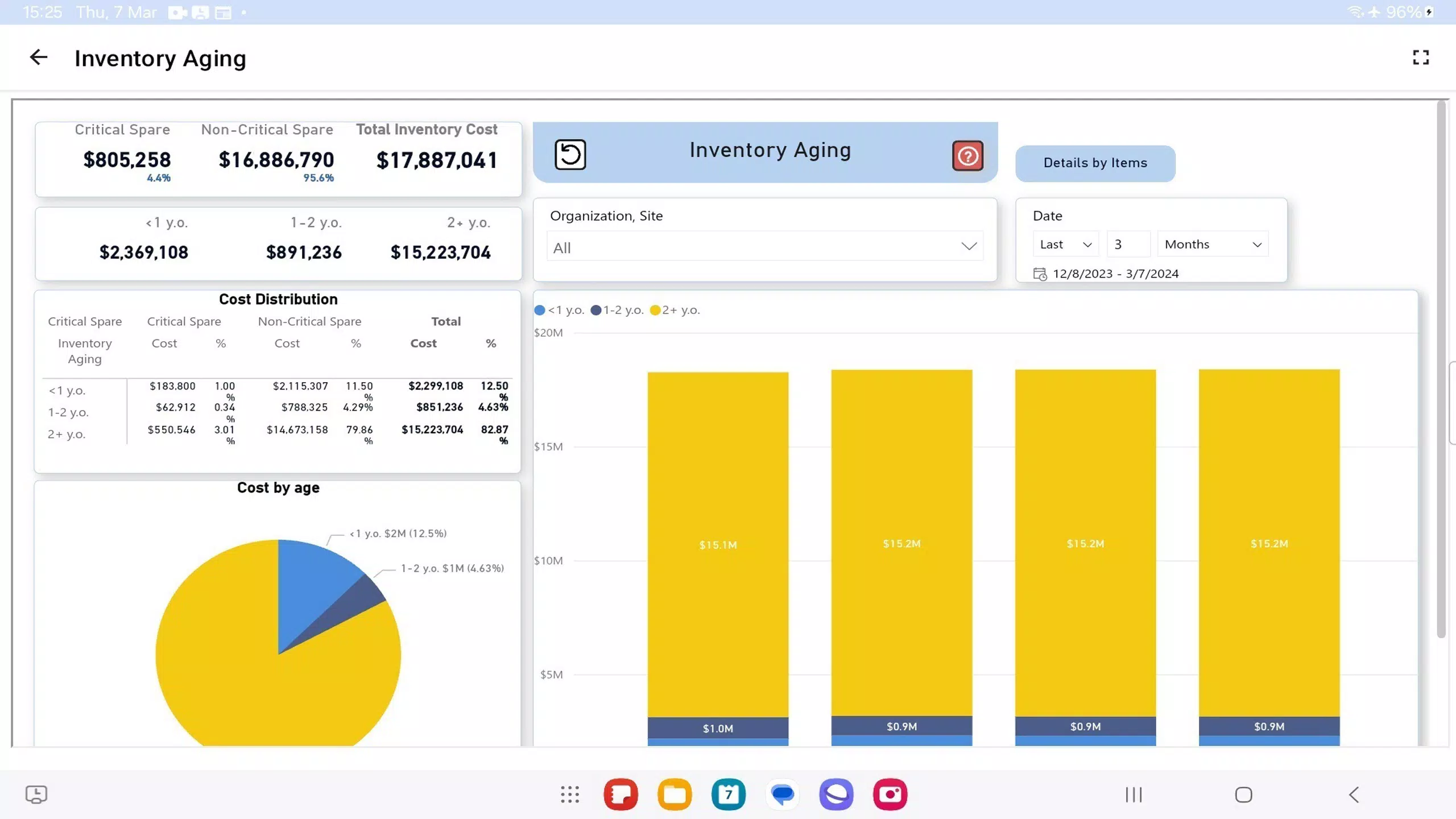This screenshot has width=1456, height=819.
Task: Toggle the 1-2 y.o. legend item
Action: [x=618, y=310]
